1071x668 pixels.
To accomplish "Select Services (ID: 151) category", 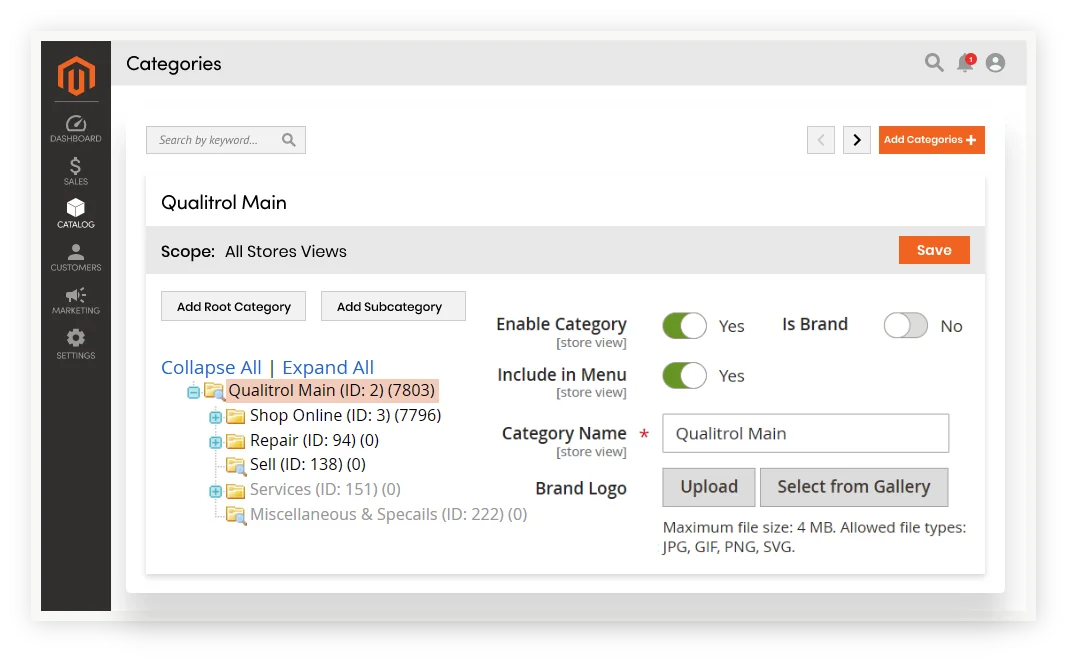I will click(325, 490).
